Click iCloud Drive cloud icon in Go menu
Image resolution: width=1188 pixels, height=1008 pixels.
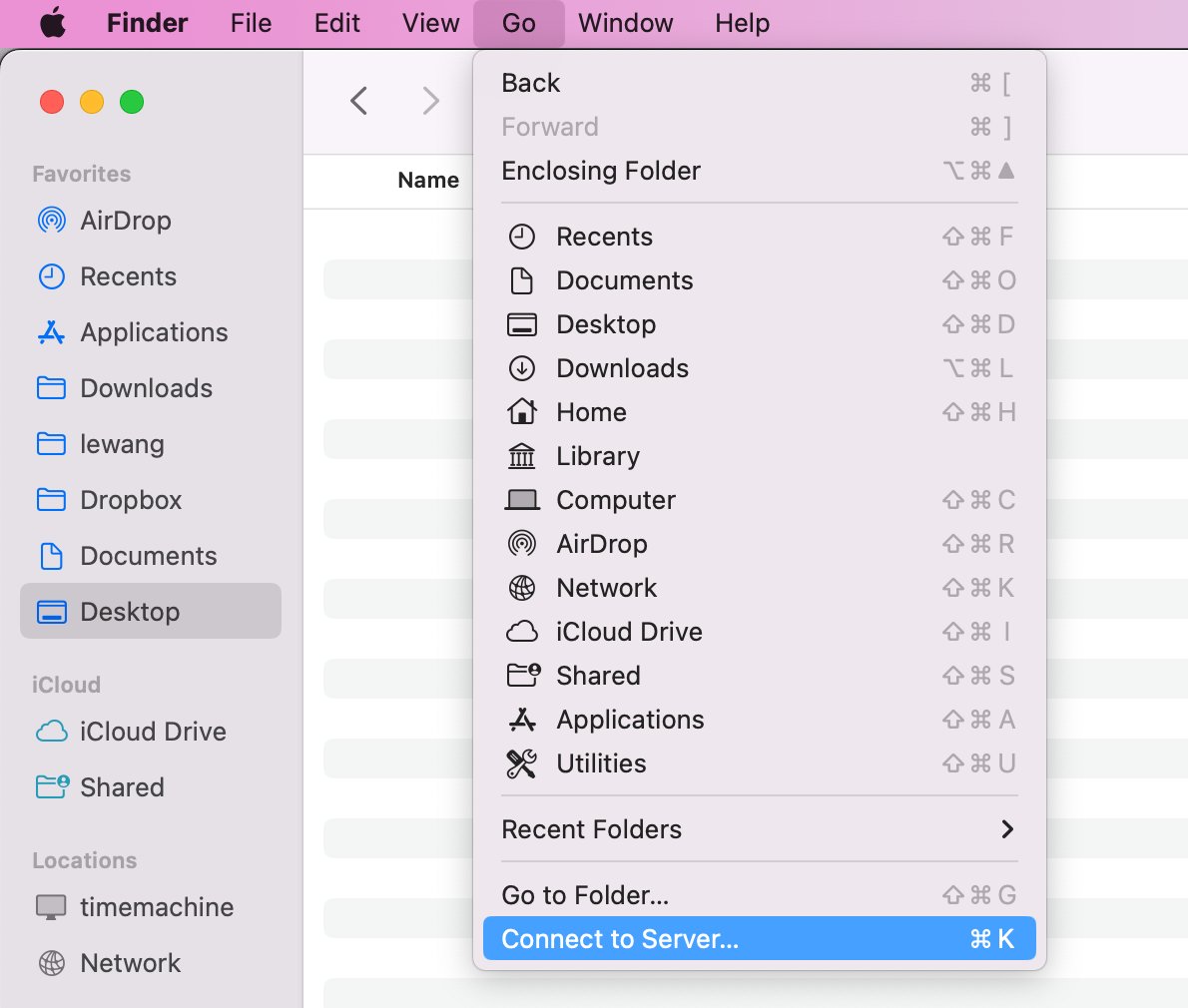pos(521,632)
